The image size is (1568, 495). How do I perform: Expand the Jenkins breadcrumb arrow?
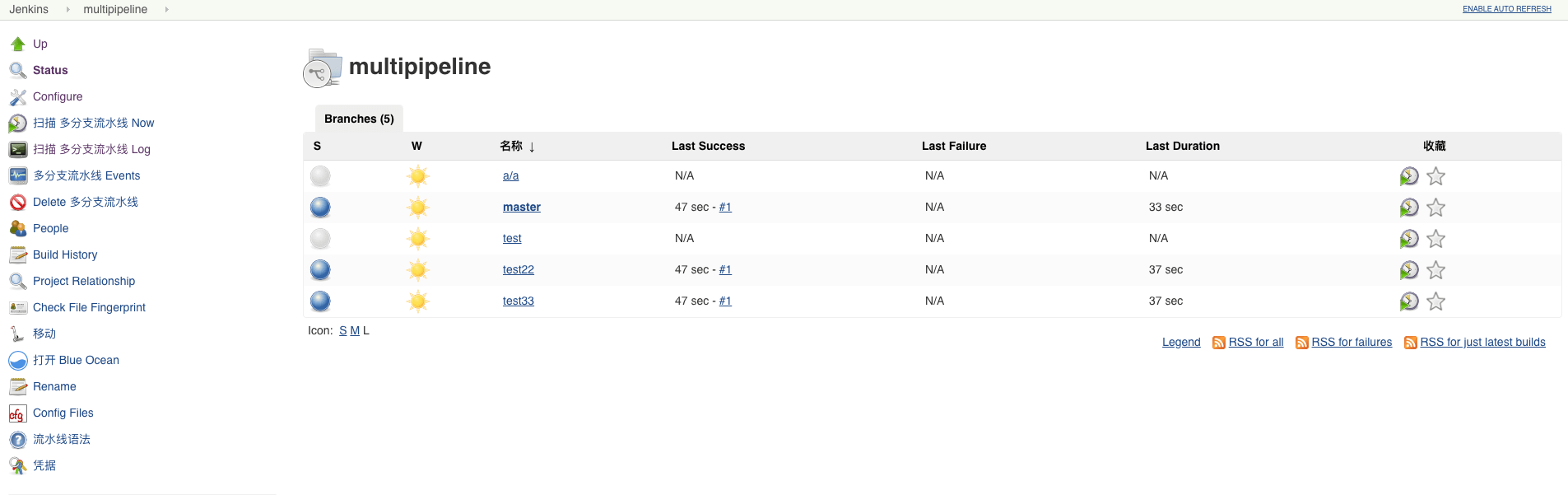67,10
